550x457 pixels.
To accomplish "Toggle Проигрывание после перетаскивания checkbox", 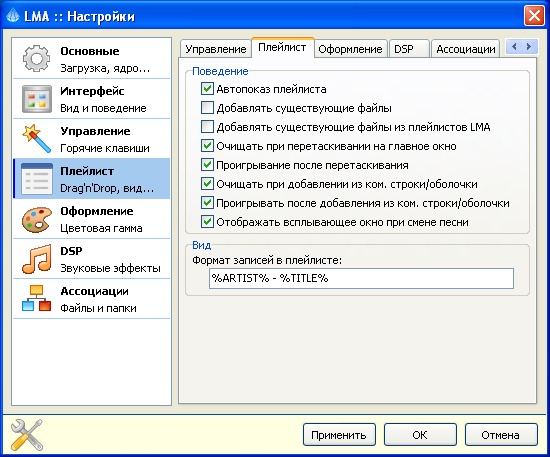I will (207, 165).
